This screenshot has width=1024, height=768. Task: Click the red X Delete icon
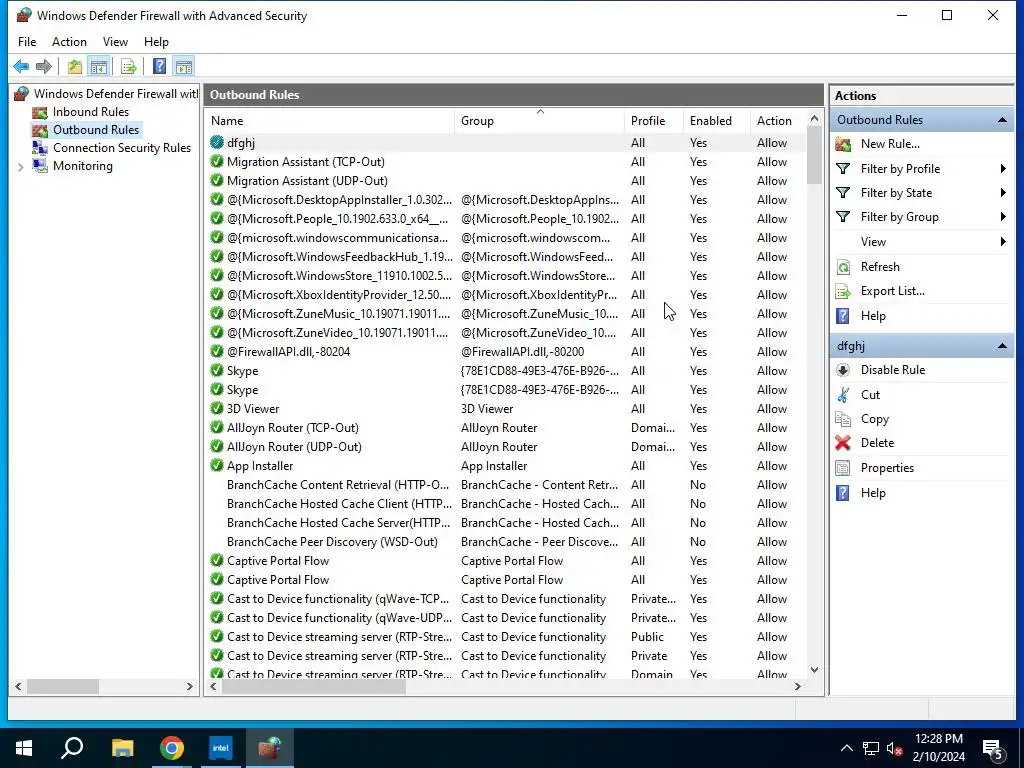pyautogui.click(x=843, y=443)
